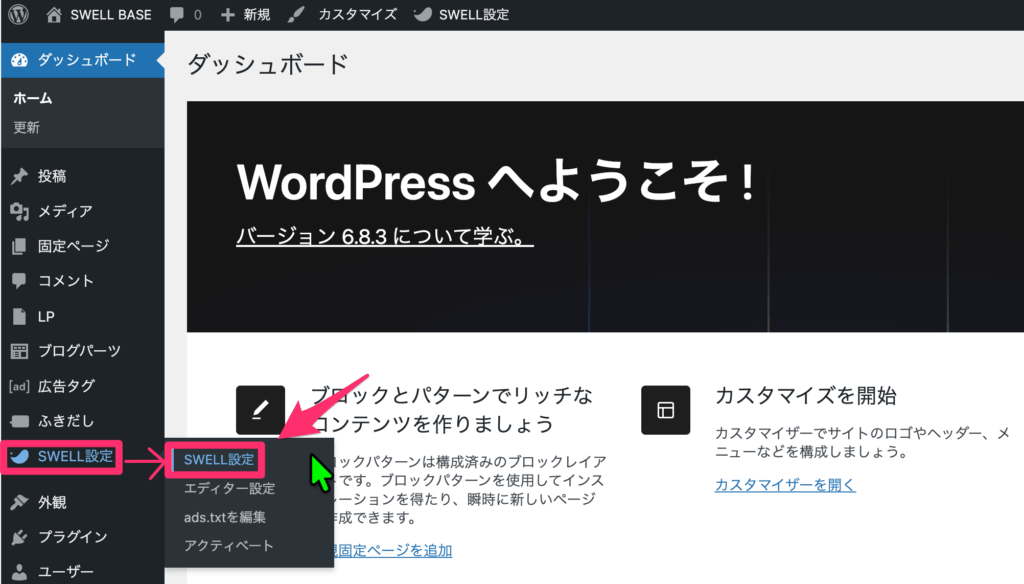Open the SWELL BASE site home icon
The height and width of the screenshot is (584, 1024).
54,15
